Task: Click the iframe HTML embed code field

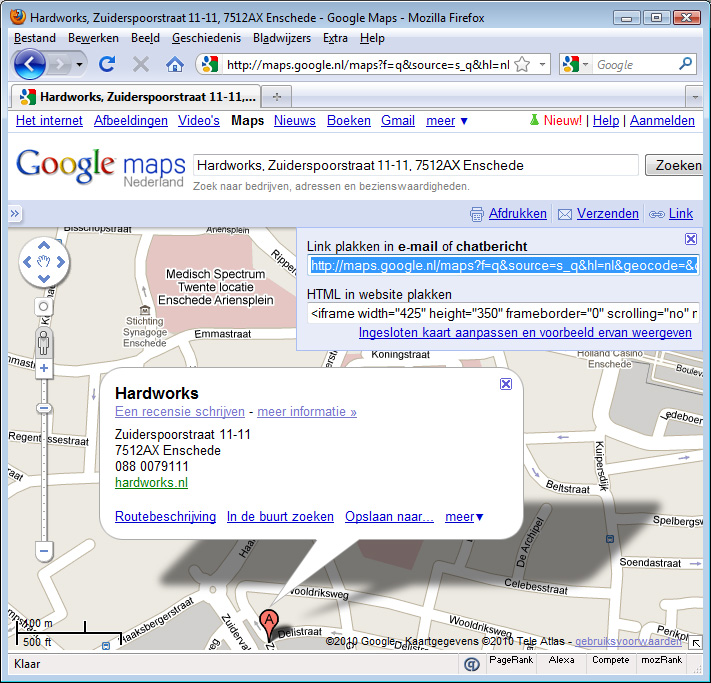Action: (503, 314)
